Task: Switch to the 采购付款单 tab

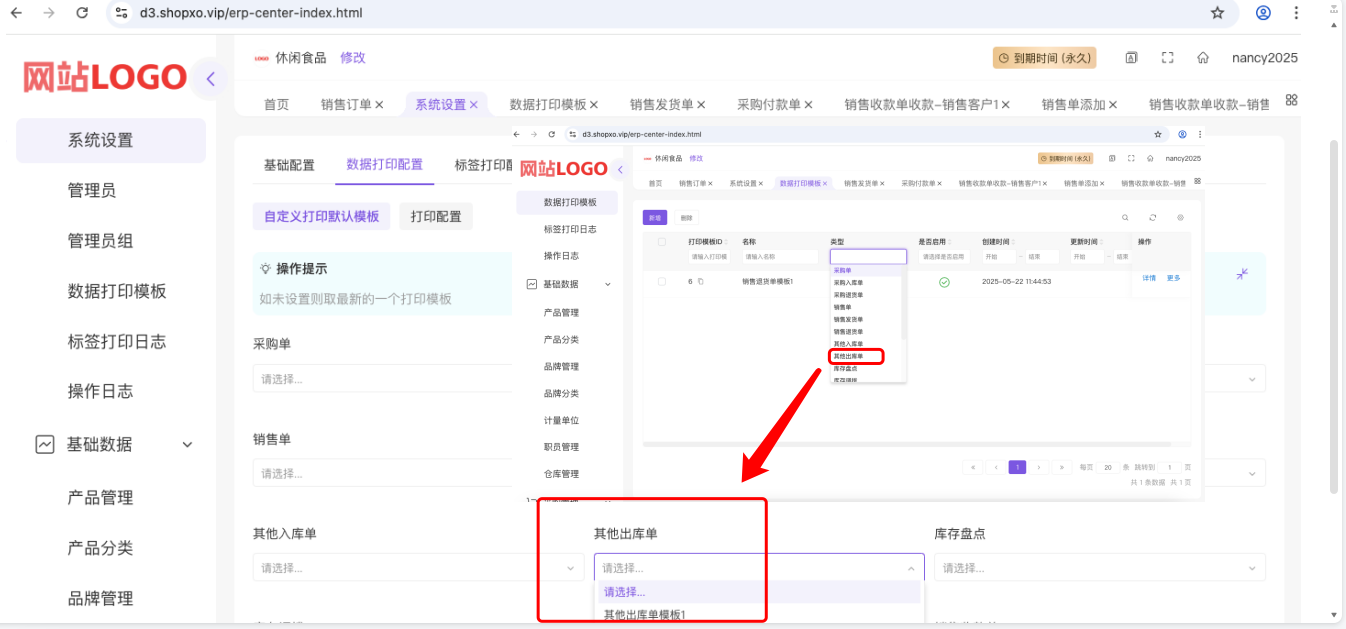Action: pyautogui.click(x=769, y=105)
